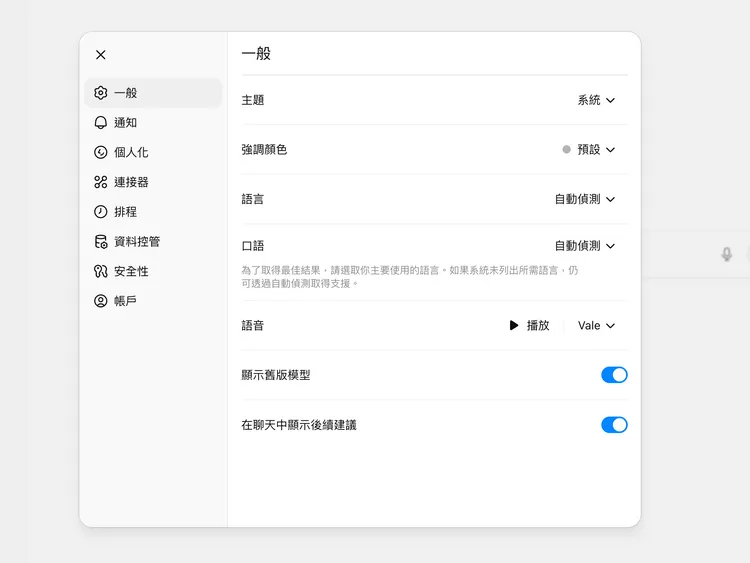Switch to the 連接器 tab
Viewport: 750px width, 563px height.
tap(153, 182)
